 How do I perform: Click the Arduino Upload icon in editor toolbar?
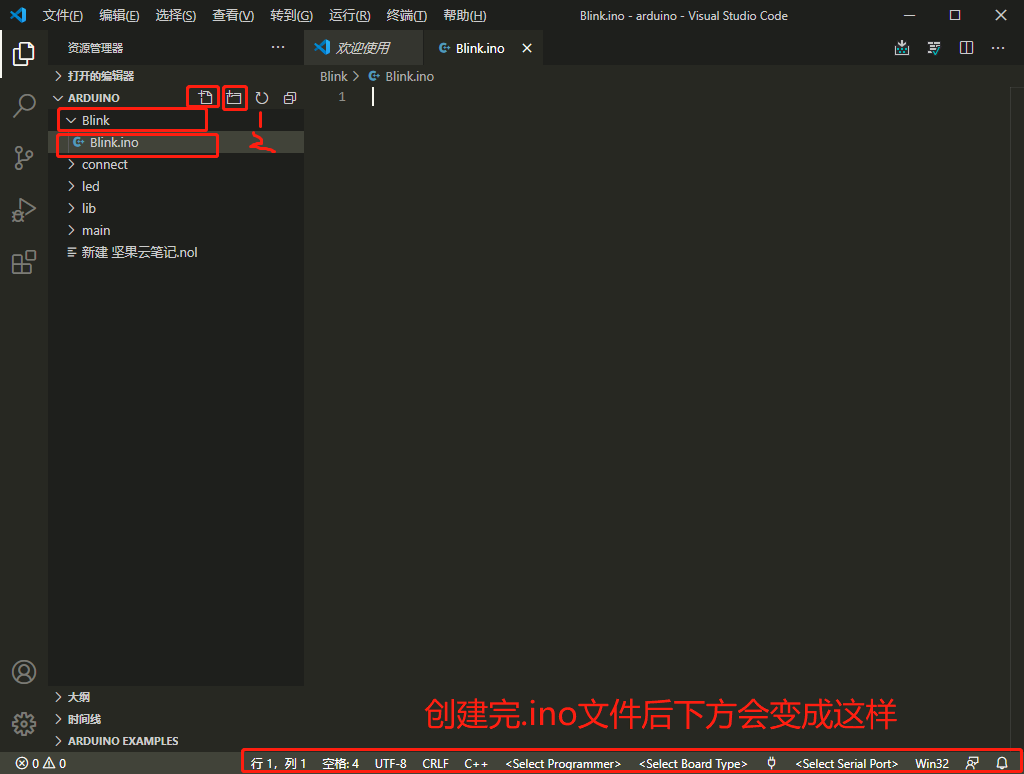pyautogui.click(x=902, y=48)
